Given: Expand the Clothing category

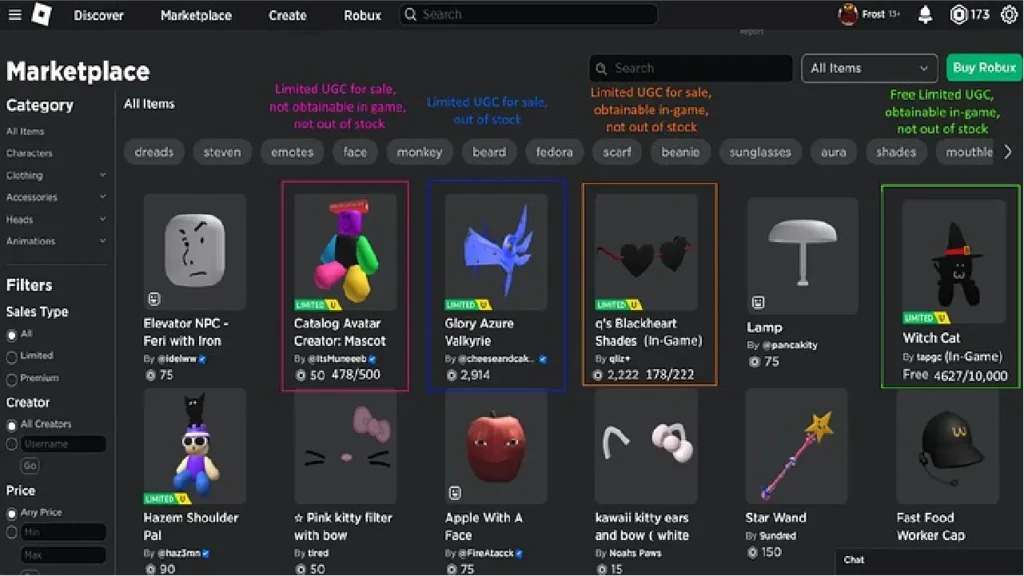Looking at the screenshot, I should (103, 175).
